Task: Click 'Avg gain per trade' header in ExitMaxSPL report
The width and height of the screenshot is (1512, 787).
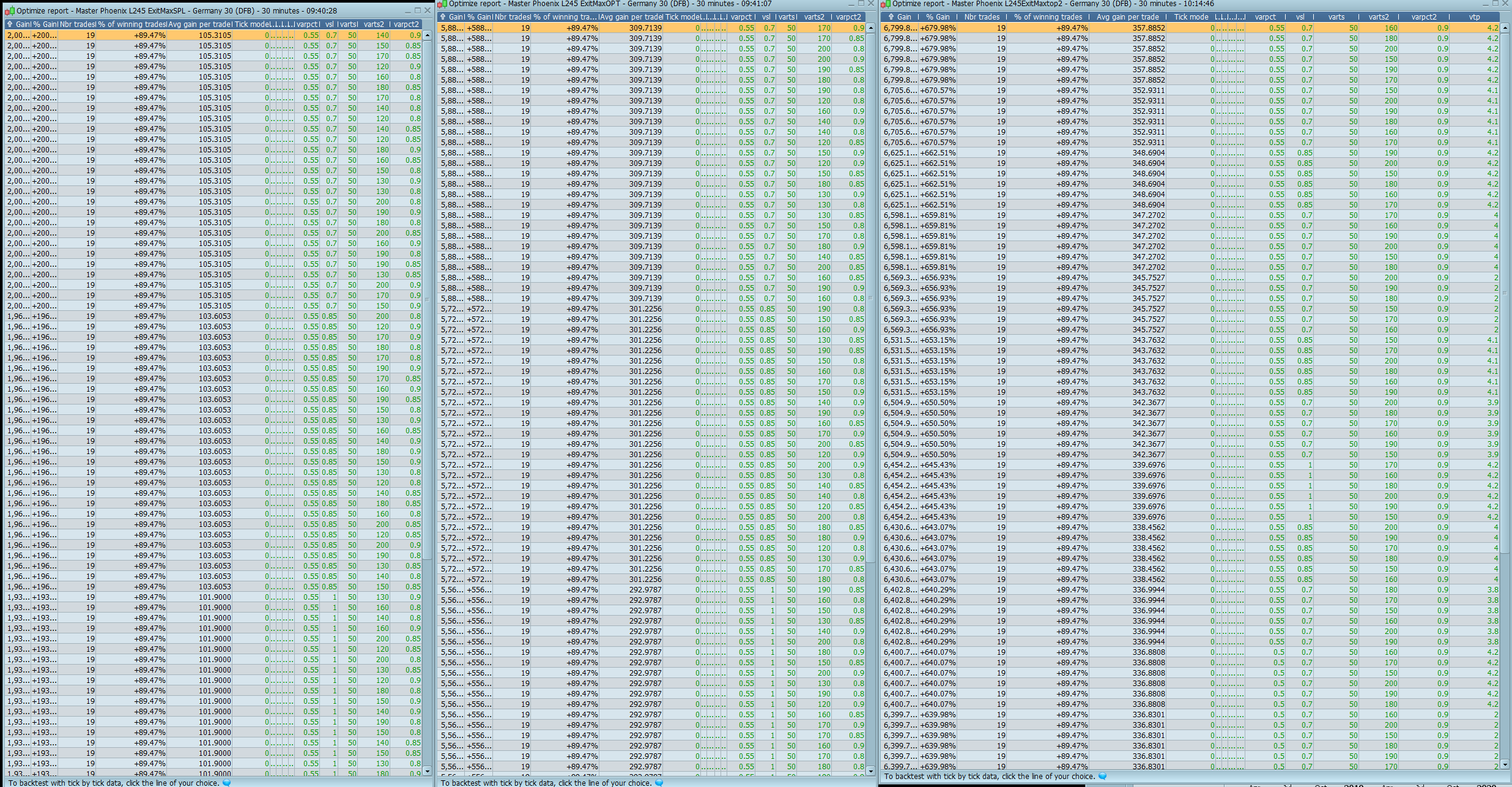Action: 199,24
